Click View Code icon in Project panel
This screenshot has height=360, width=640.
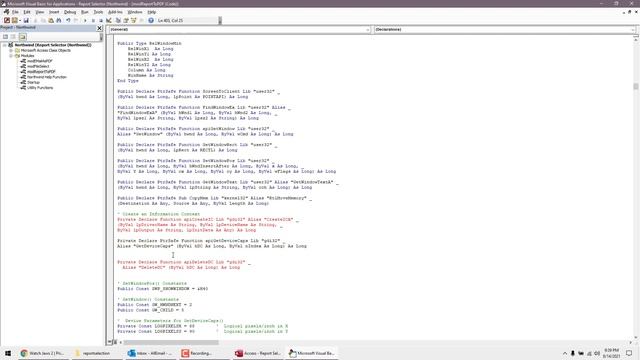coord(5,37)
